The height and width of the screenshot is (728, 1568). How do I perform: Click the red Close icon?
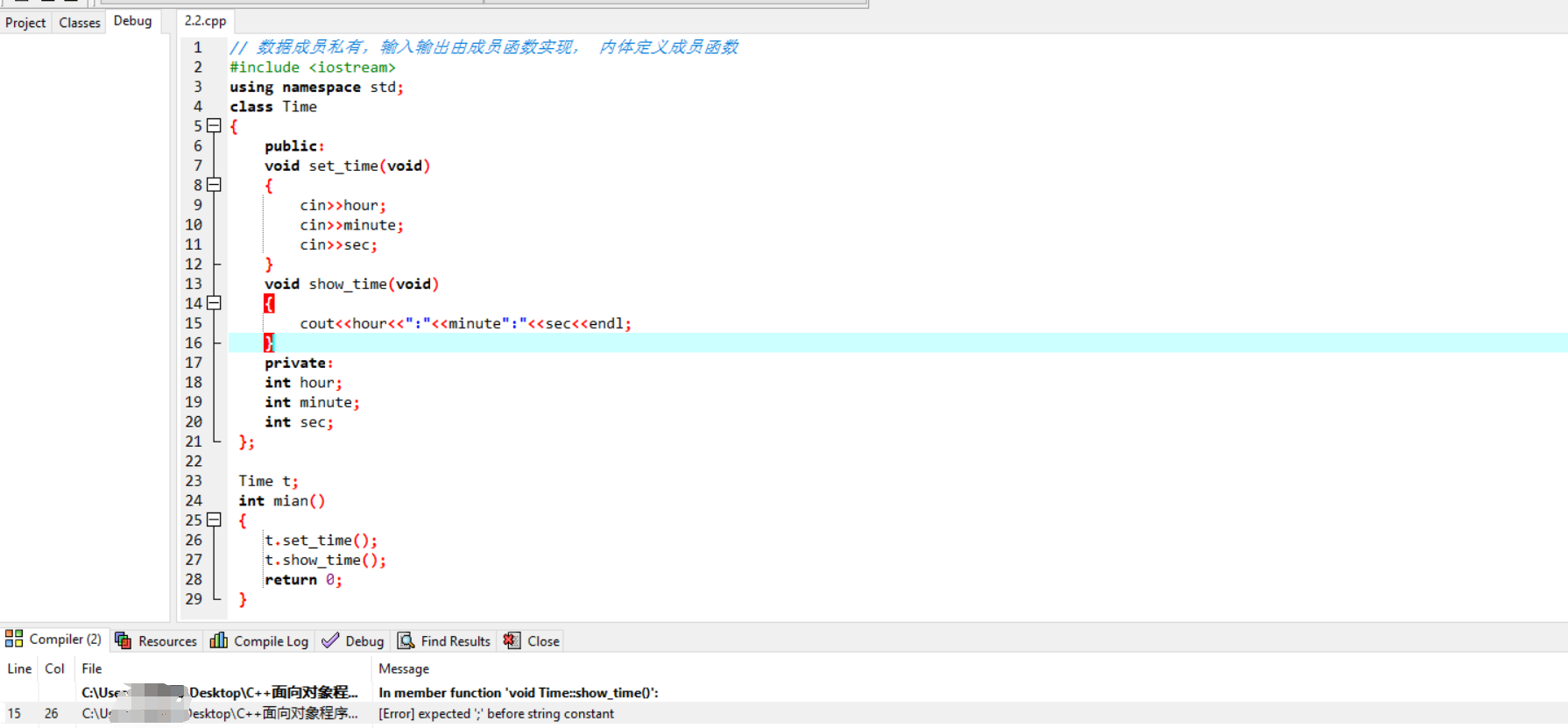512,640
